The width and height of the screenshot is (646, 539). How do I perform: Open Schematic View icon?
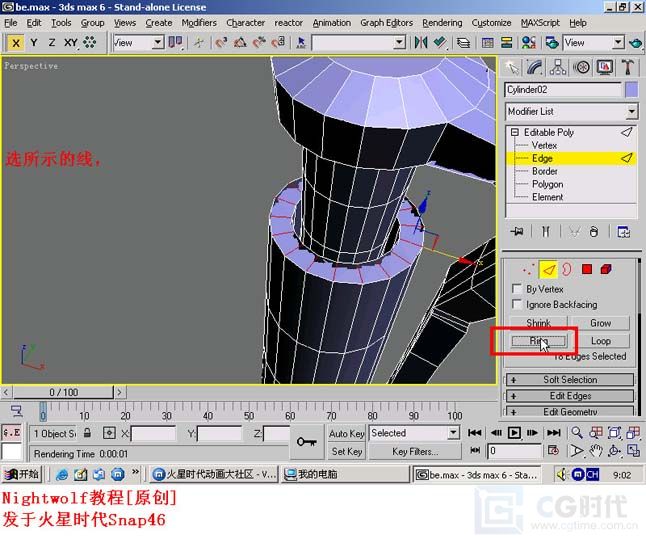pyautogui.click(x=506, y=42)
